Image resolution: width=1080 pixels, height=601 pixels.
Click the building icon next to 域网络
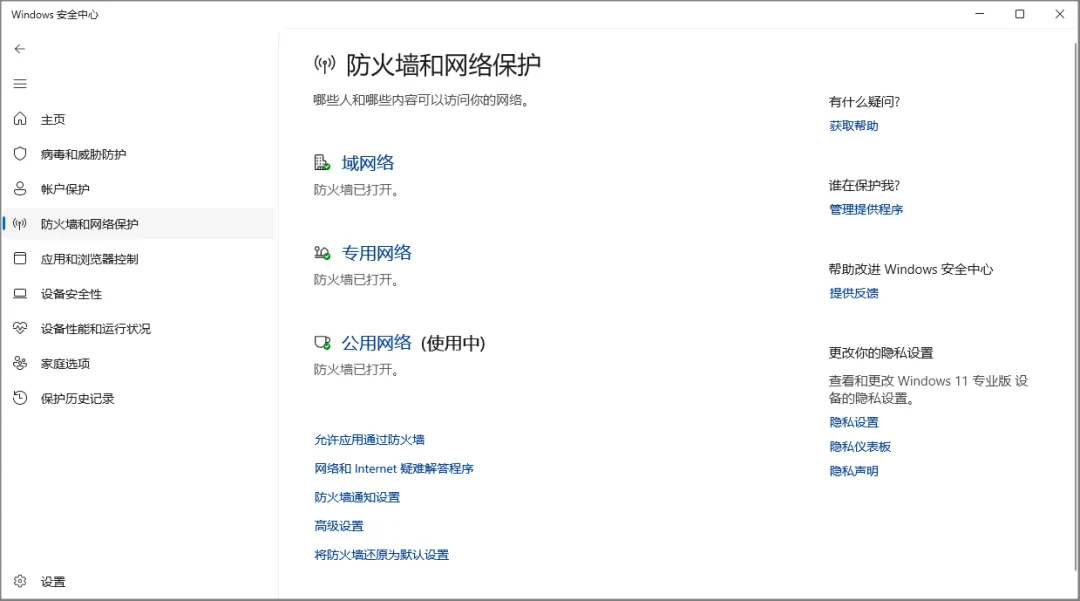tap(322, 162)
